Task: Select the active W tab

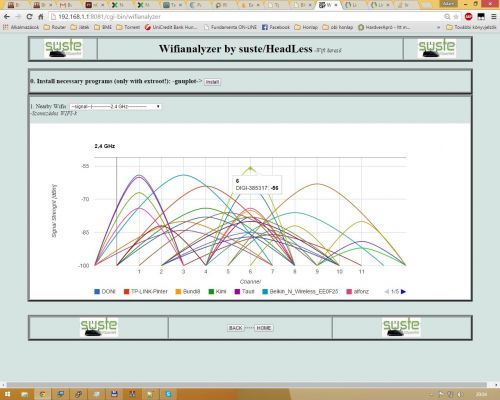Action: [x=327, y=5]
